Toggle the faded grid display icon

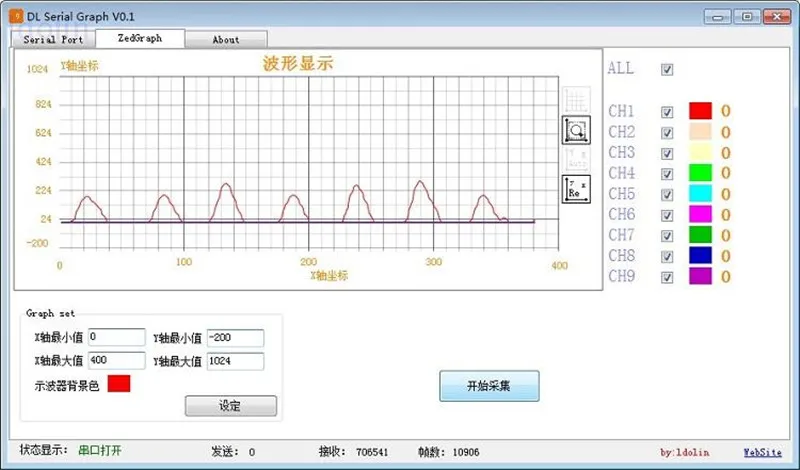point(576,100)
